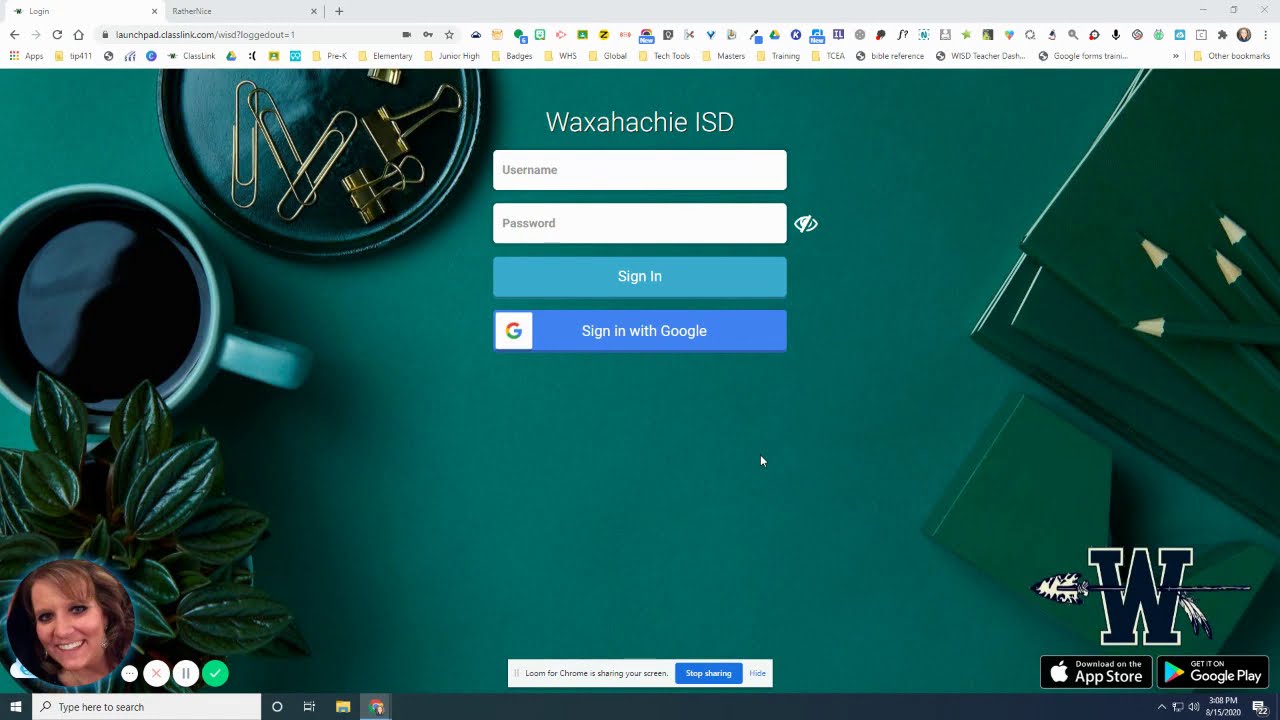Cancel Loom recording with the red X

[157, 673]
